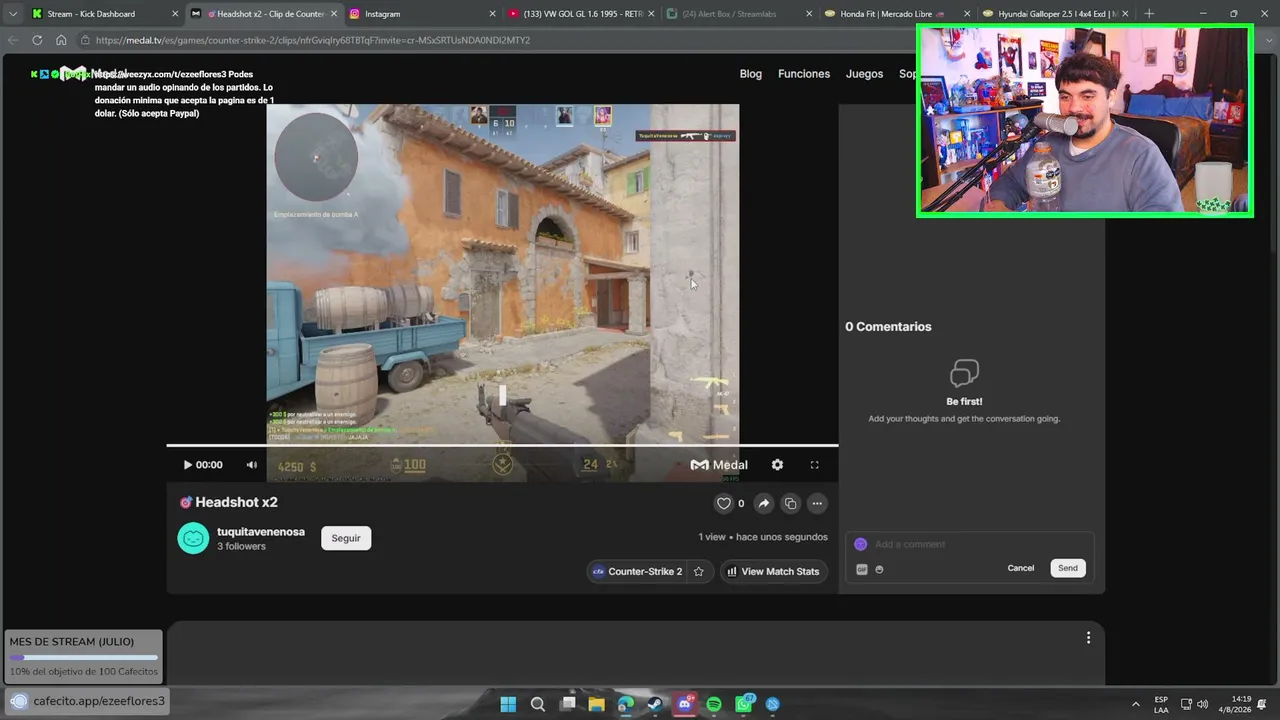
Task: Open Windows taskbar search
Action: coord(538,704)
